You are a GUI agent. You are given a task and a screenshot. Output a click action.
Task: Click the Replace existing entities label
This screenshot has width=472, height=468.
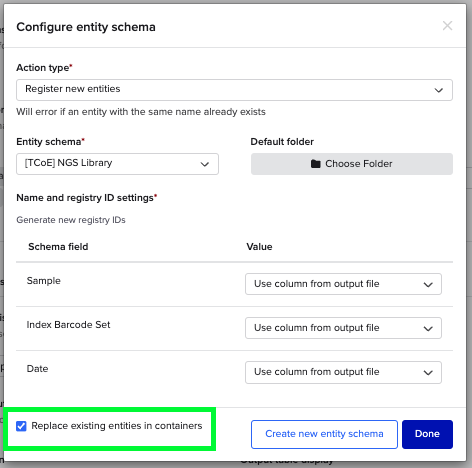point(117,426)
